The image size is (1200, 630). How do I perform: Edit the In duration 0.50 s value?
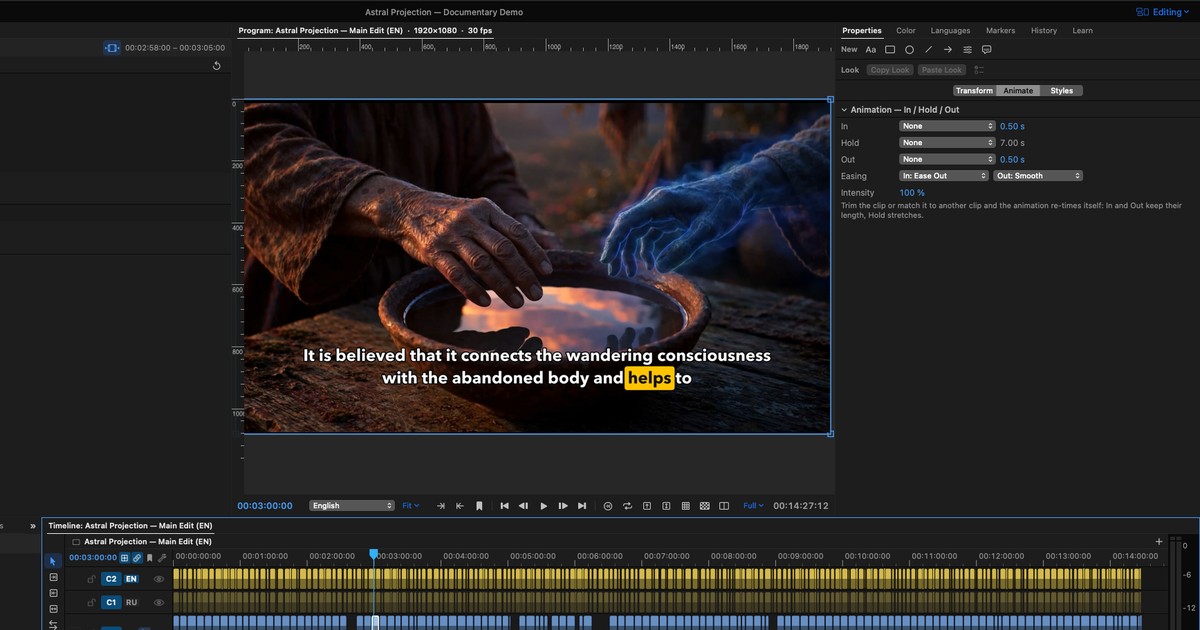1012,126
